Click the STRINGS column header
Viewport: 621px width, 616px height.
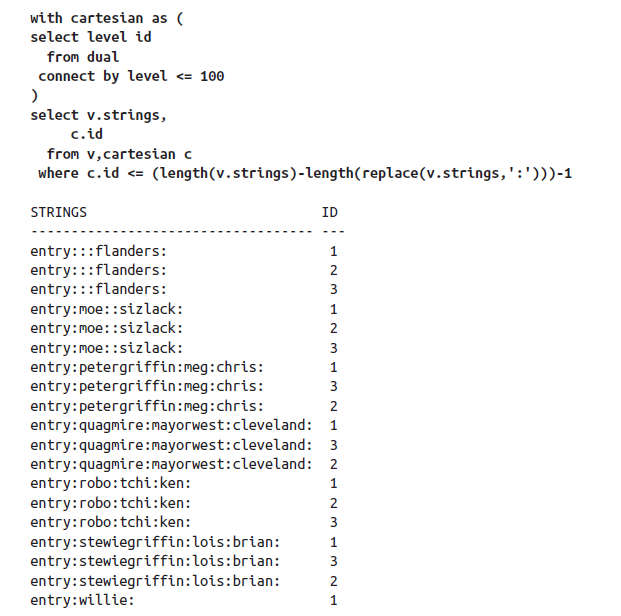(x=58, y=212)
